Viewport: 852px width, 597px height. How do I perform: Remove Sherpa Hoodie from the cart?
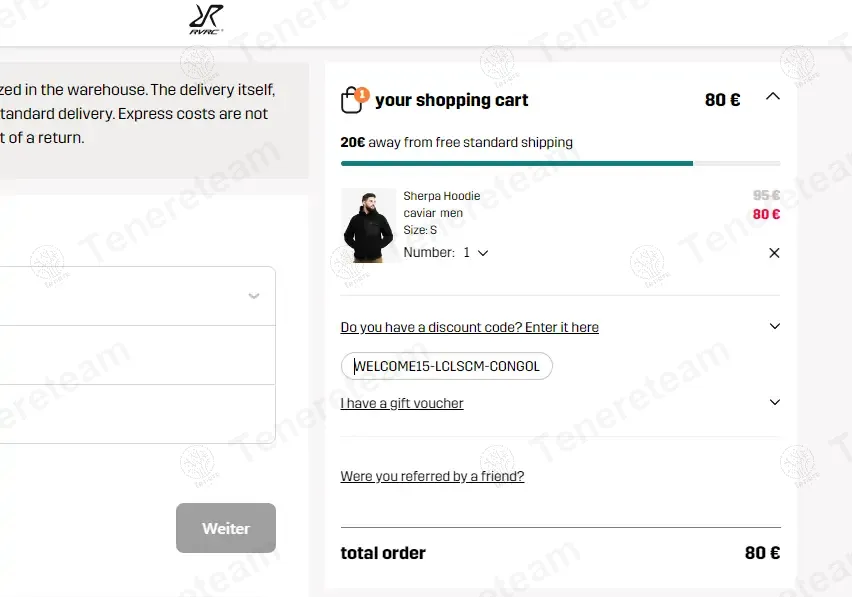774,253
